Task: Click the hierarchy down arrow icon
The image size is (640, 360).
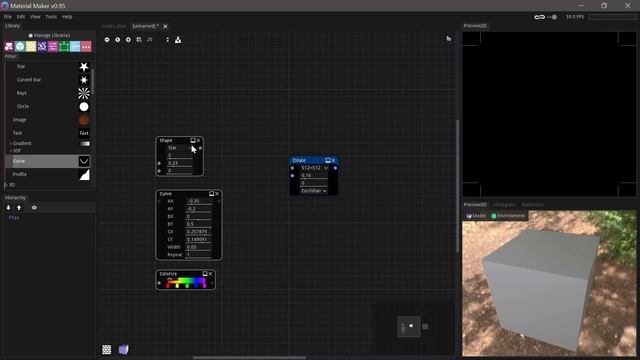Action: [8, 208]
